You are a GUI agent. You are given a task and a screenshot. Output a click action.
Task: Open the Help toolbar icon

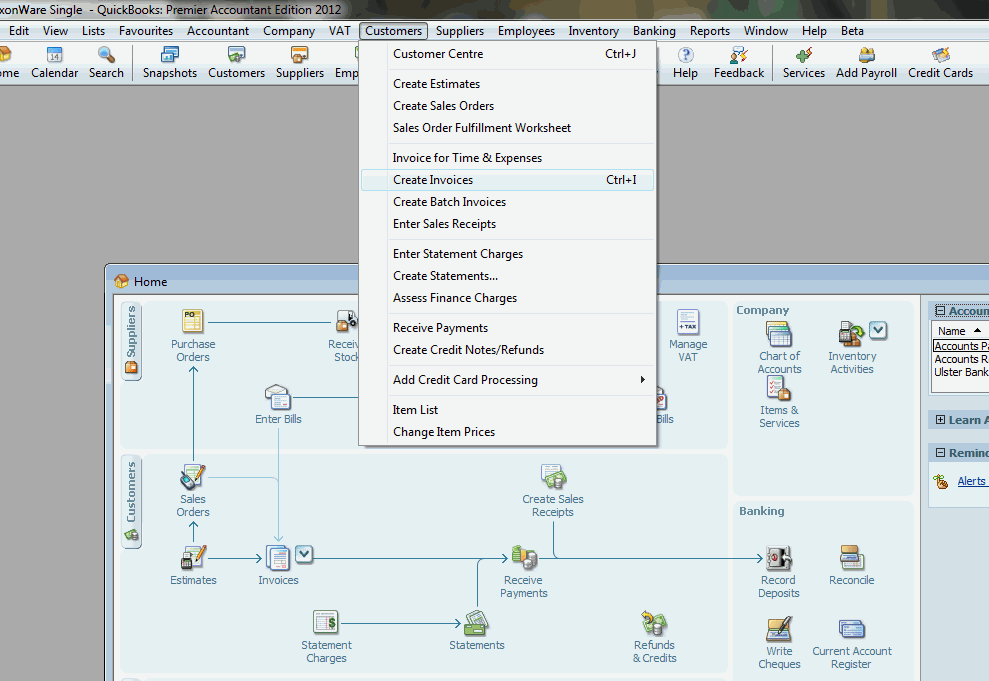(x=685, y=62)
